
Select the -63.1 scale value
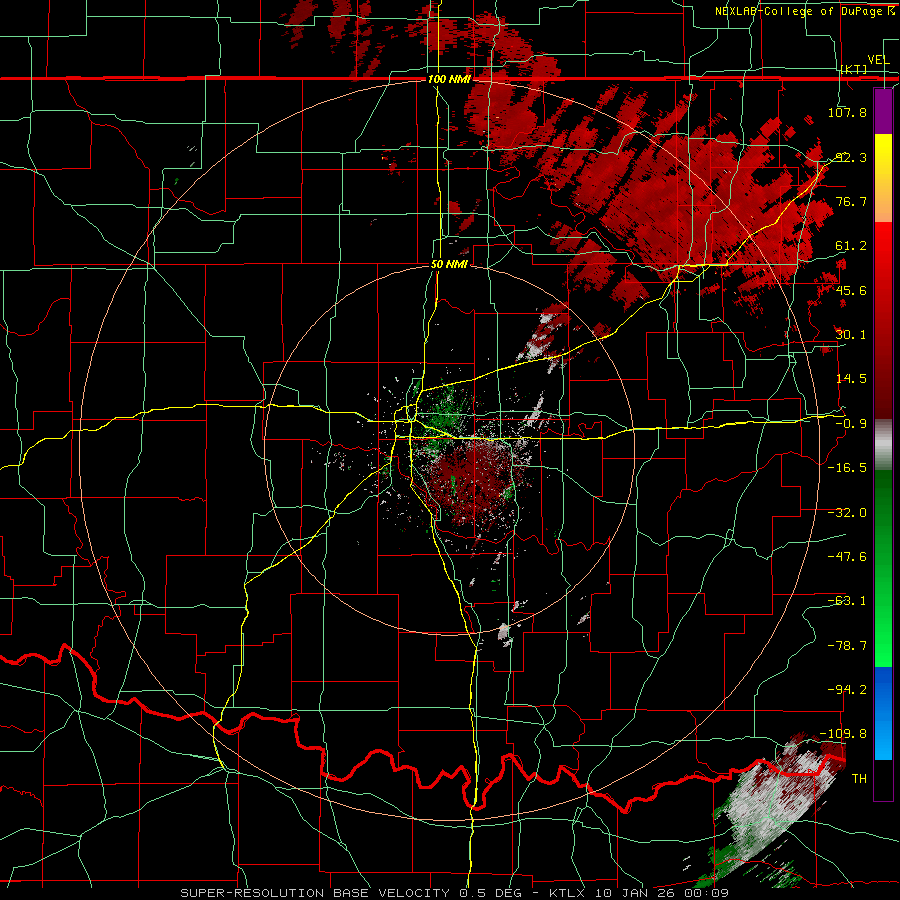pos(847,601)
